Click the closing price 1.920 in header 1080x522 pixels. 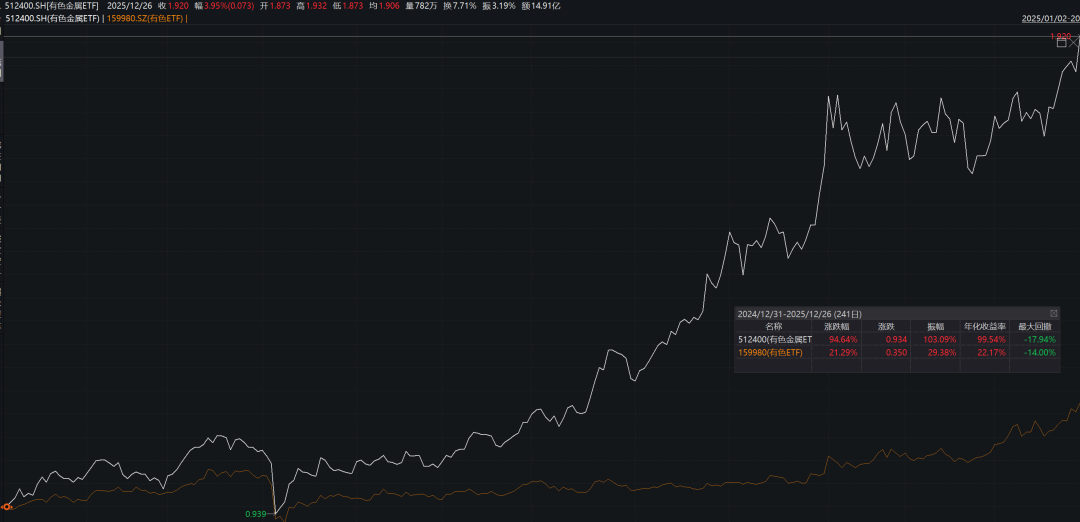177,6
